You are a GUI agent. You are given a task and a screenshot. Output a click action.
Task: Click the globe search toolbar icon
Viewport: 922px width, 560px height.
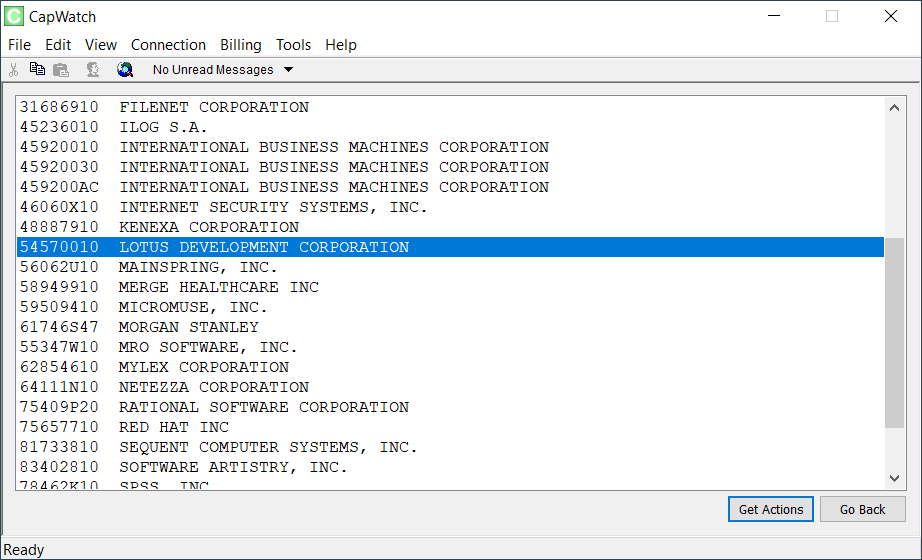click(125, 70)
